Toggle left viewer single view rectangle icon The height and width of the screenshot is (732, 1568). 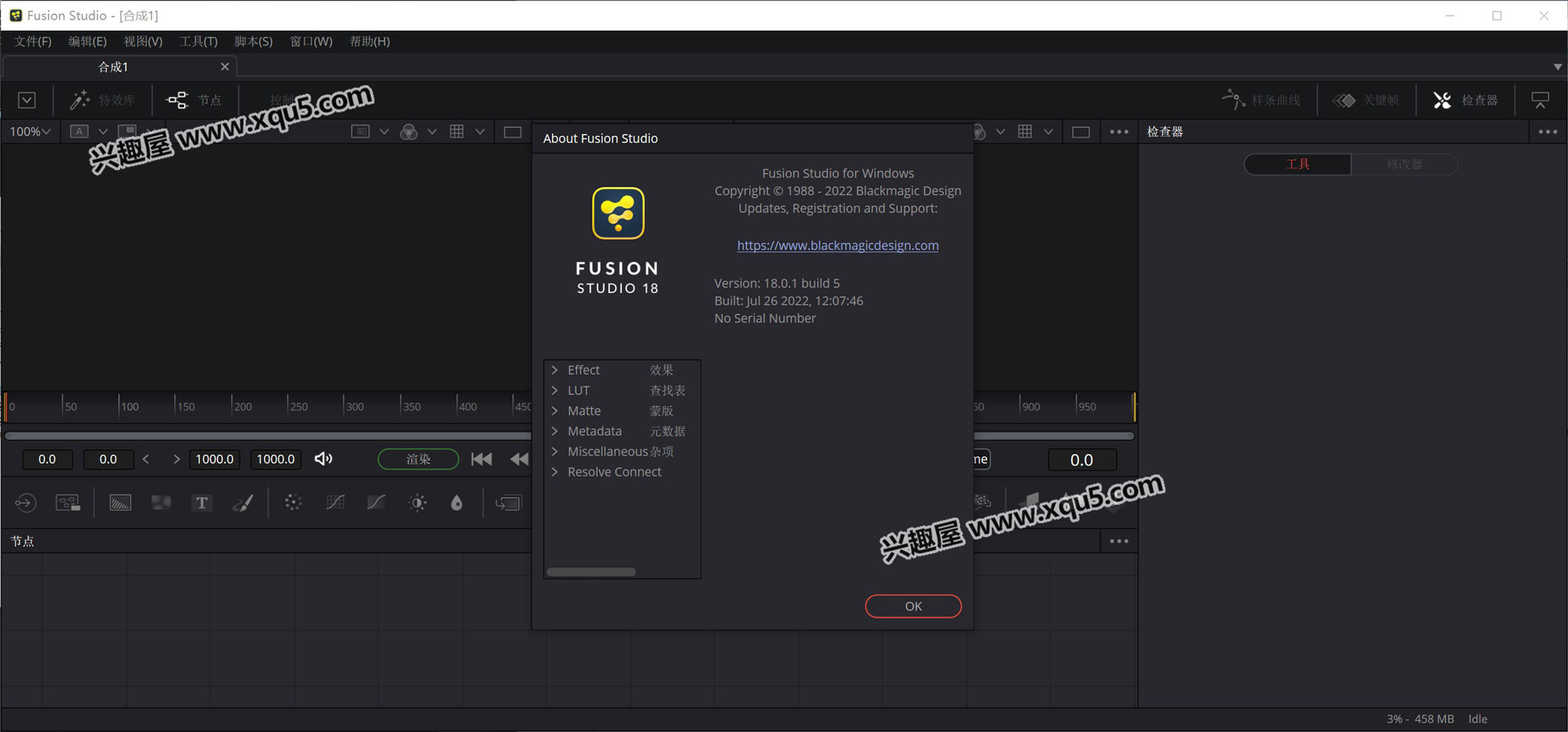click(x=513, y=132)
